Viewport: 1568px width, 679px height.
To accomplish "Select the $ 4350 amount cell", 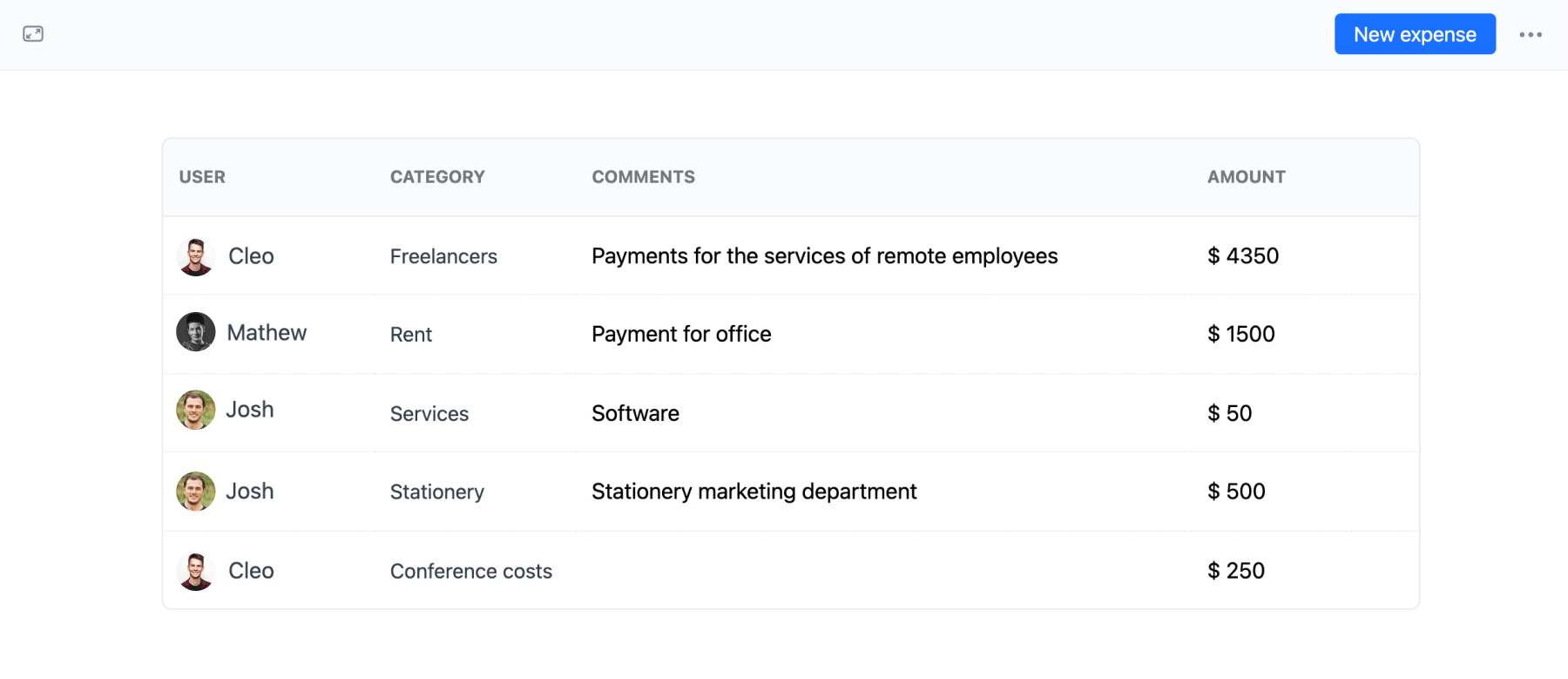I will pyautogui.click(x=1243, y=256).
